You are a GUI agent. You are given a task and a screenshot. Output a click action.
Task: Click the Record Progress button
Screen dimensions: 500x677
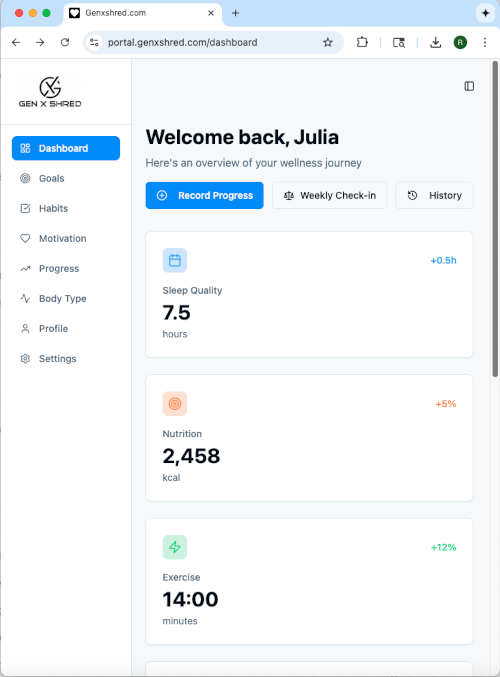[x=204, y=196]
